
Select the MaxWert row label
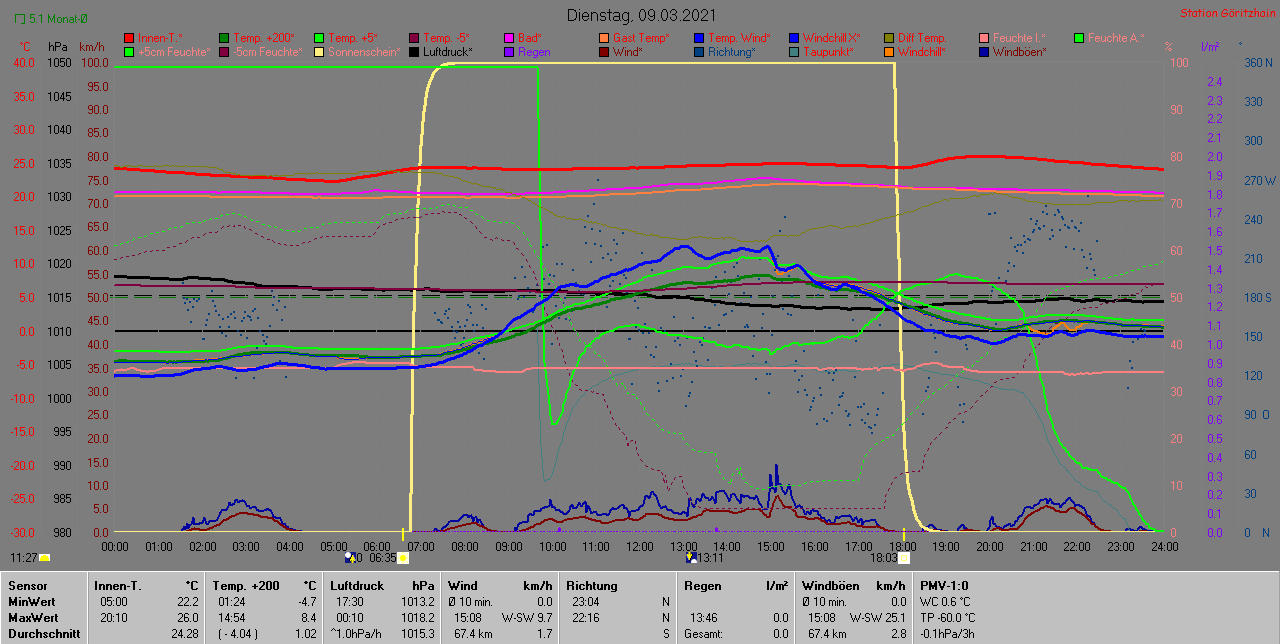[x=31, y=618]
